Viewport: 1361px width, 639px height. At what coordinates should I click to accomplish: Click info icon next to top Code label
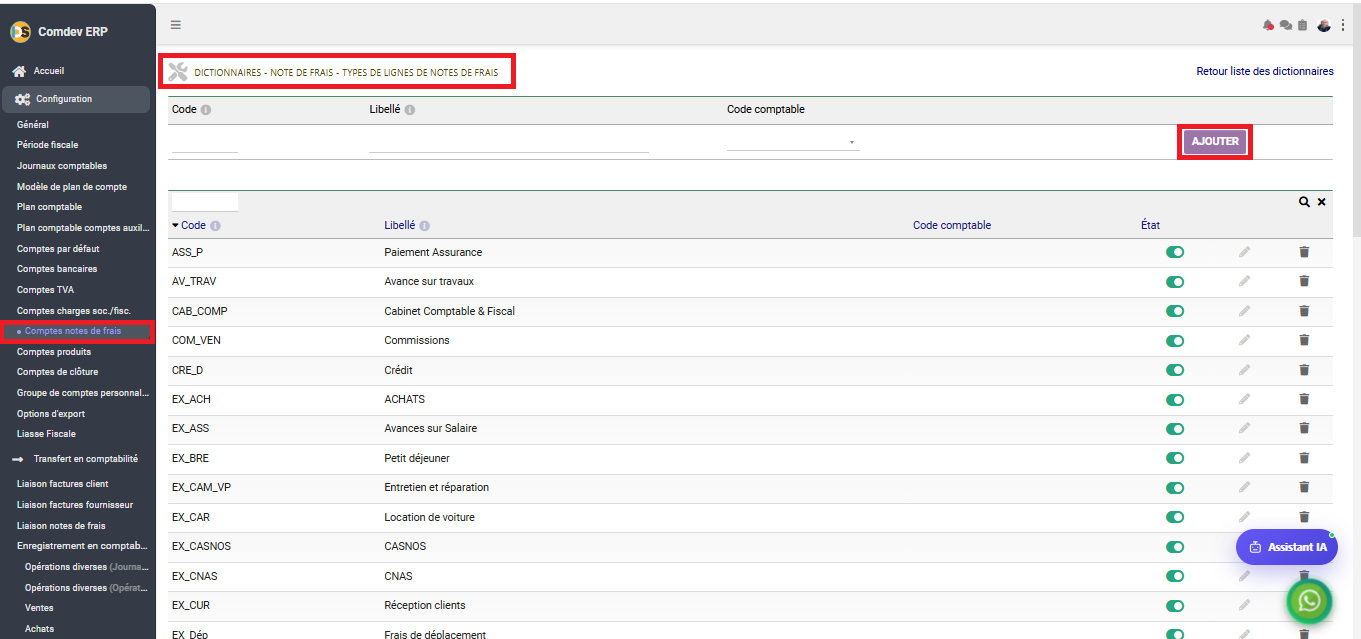pyautogui.click(x=206, y=110)
